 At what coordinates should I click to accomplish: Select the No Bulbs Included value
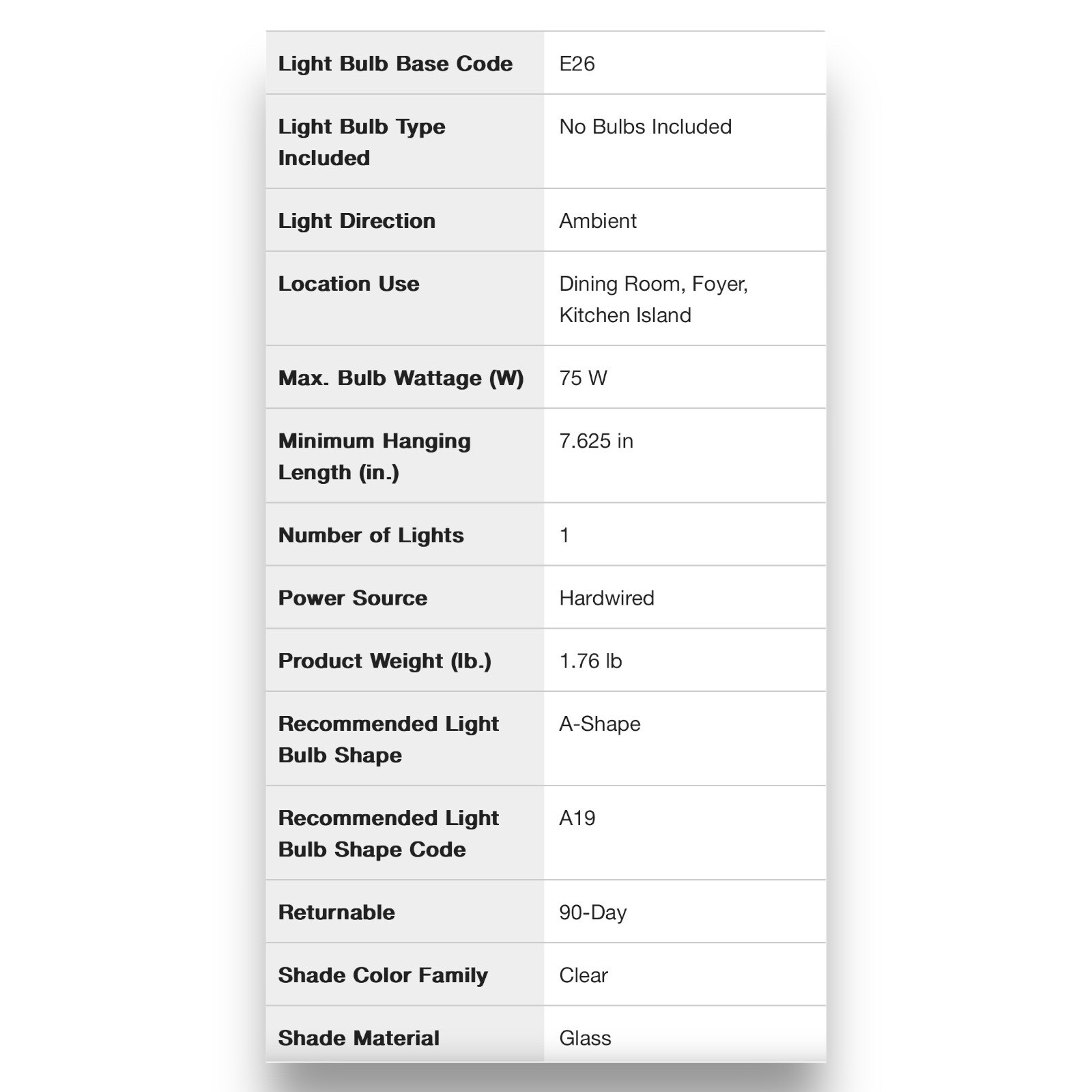645,126
